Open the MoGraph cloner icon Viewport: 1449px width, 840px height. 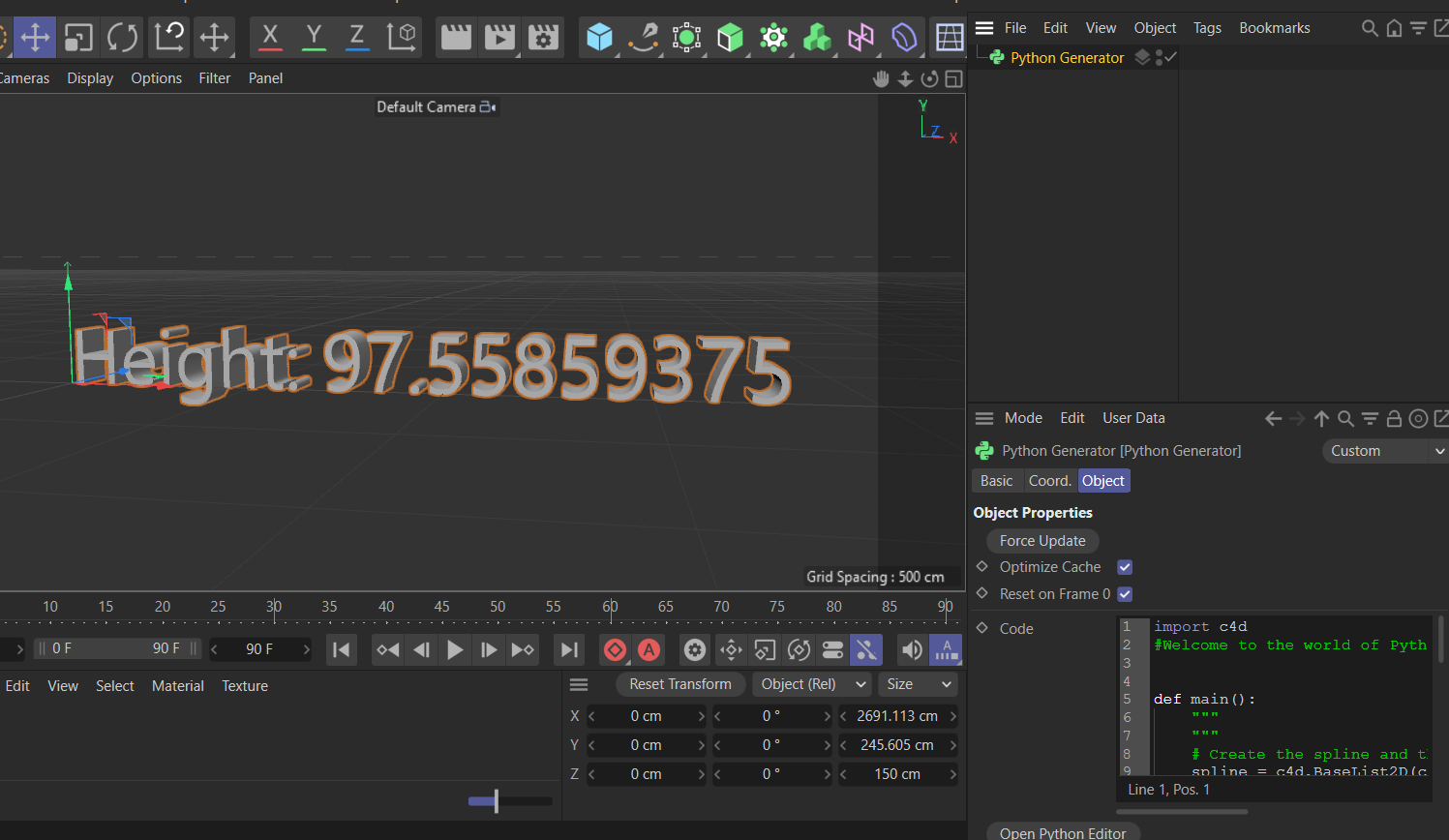(x=773, y=38)
